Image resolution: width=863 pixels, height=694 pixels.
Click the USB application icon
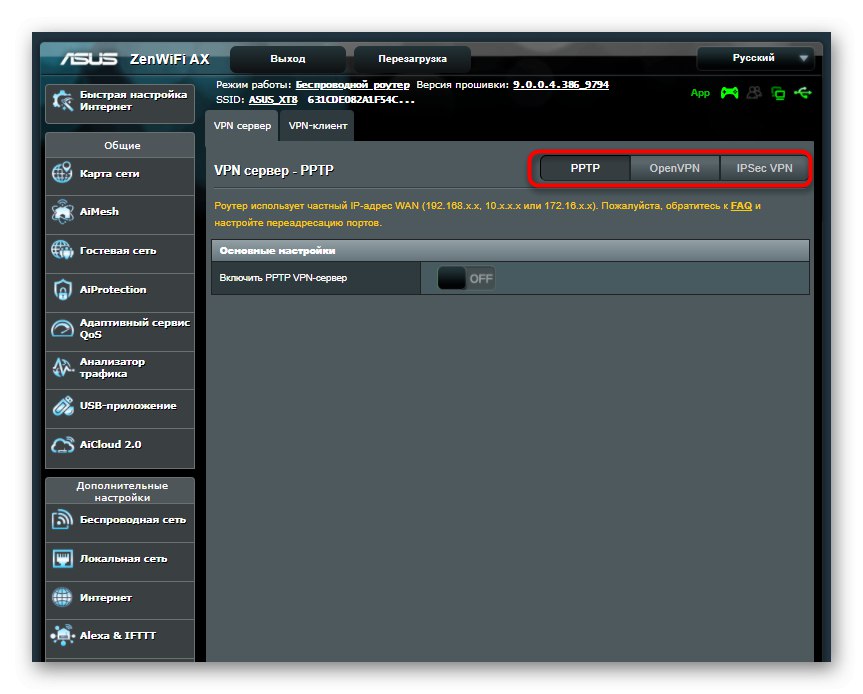click(x=63, y=406)
